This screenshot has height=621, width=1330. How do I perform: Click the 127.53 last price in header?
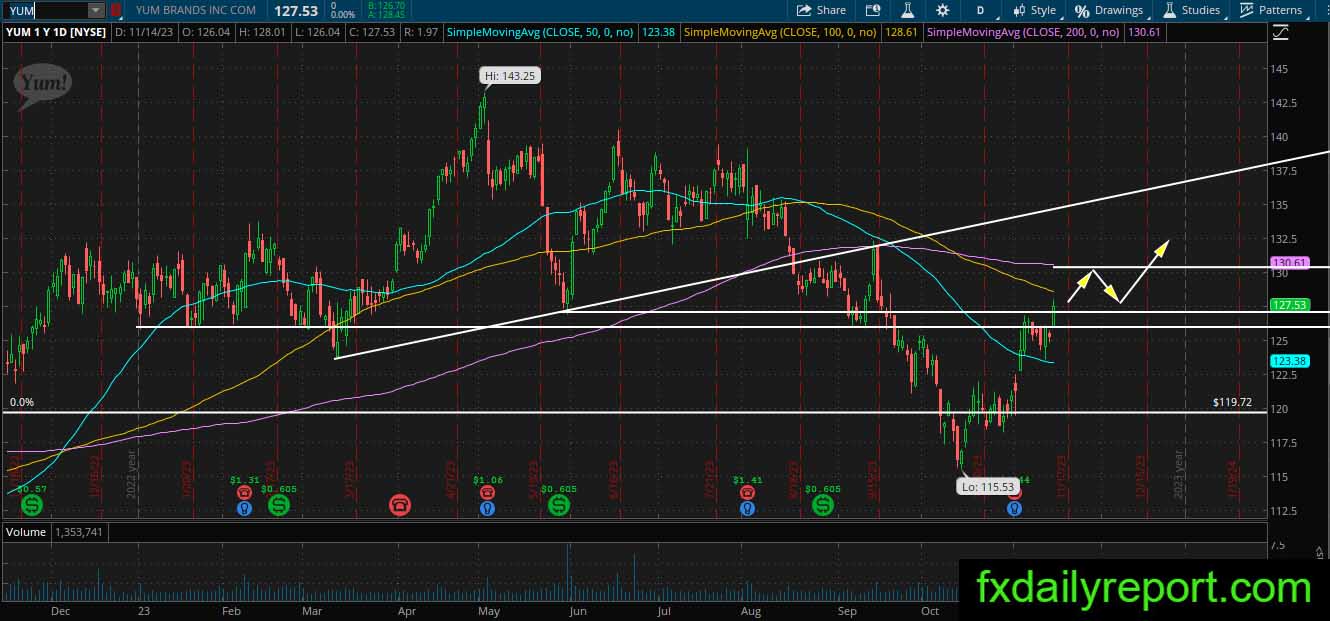click(296, 10)
